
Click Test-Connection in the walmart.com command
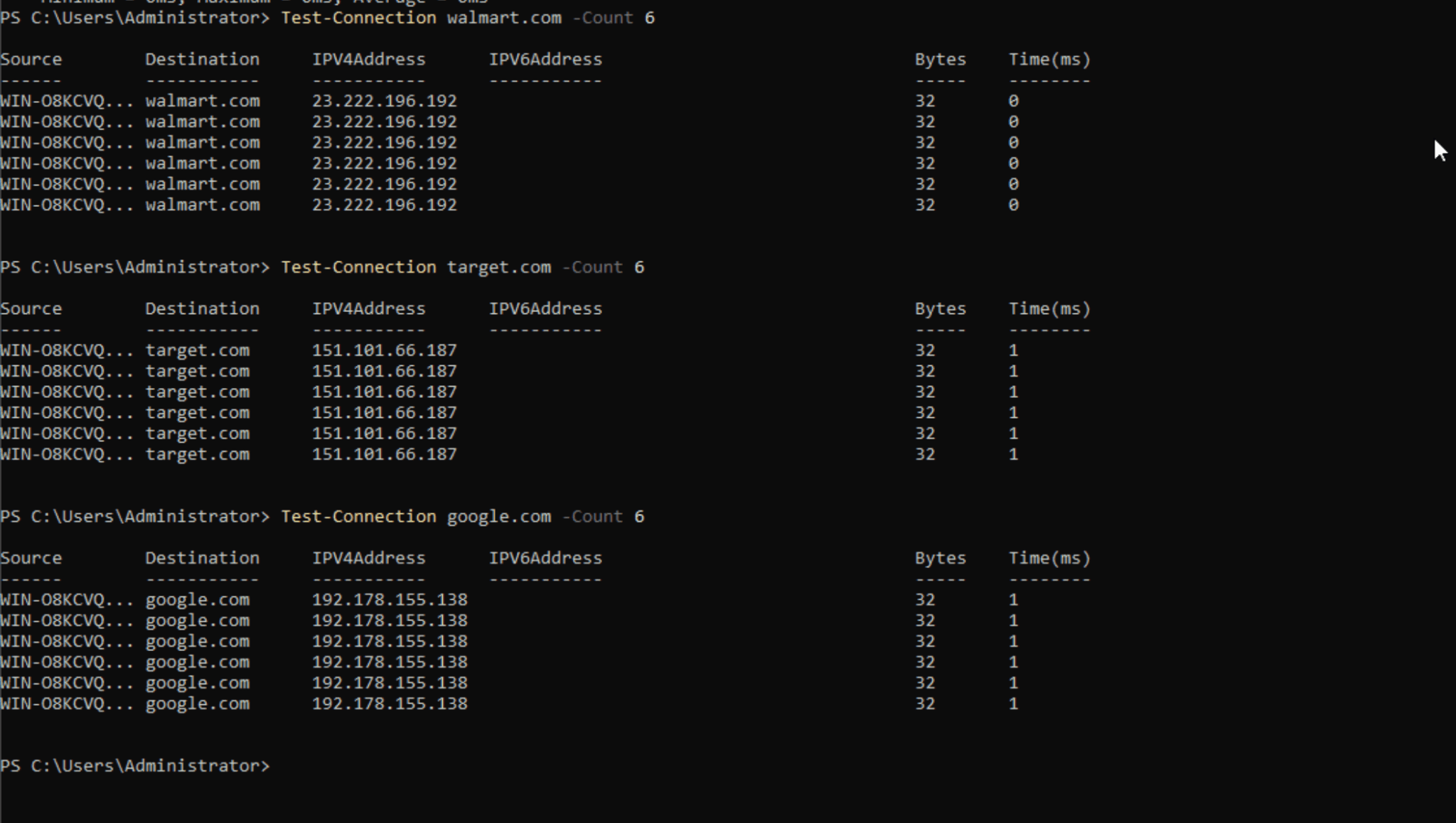(358, 18)
